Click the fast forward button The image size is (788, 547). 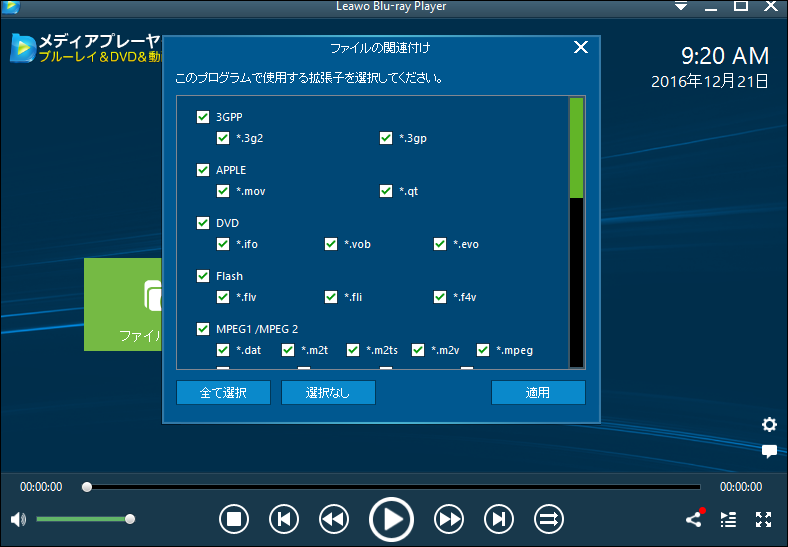(449, 519)
